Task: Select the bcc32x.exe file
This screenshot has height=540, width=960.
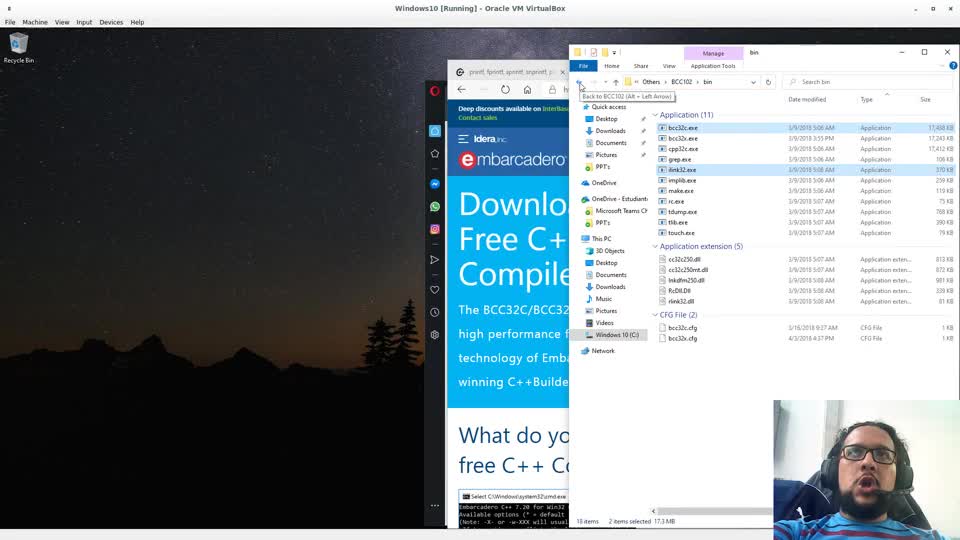Action: 683,138
